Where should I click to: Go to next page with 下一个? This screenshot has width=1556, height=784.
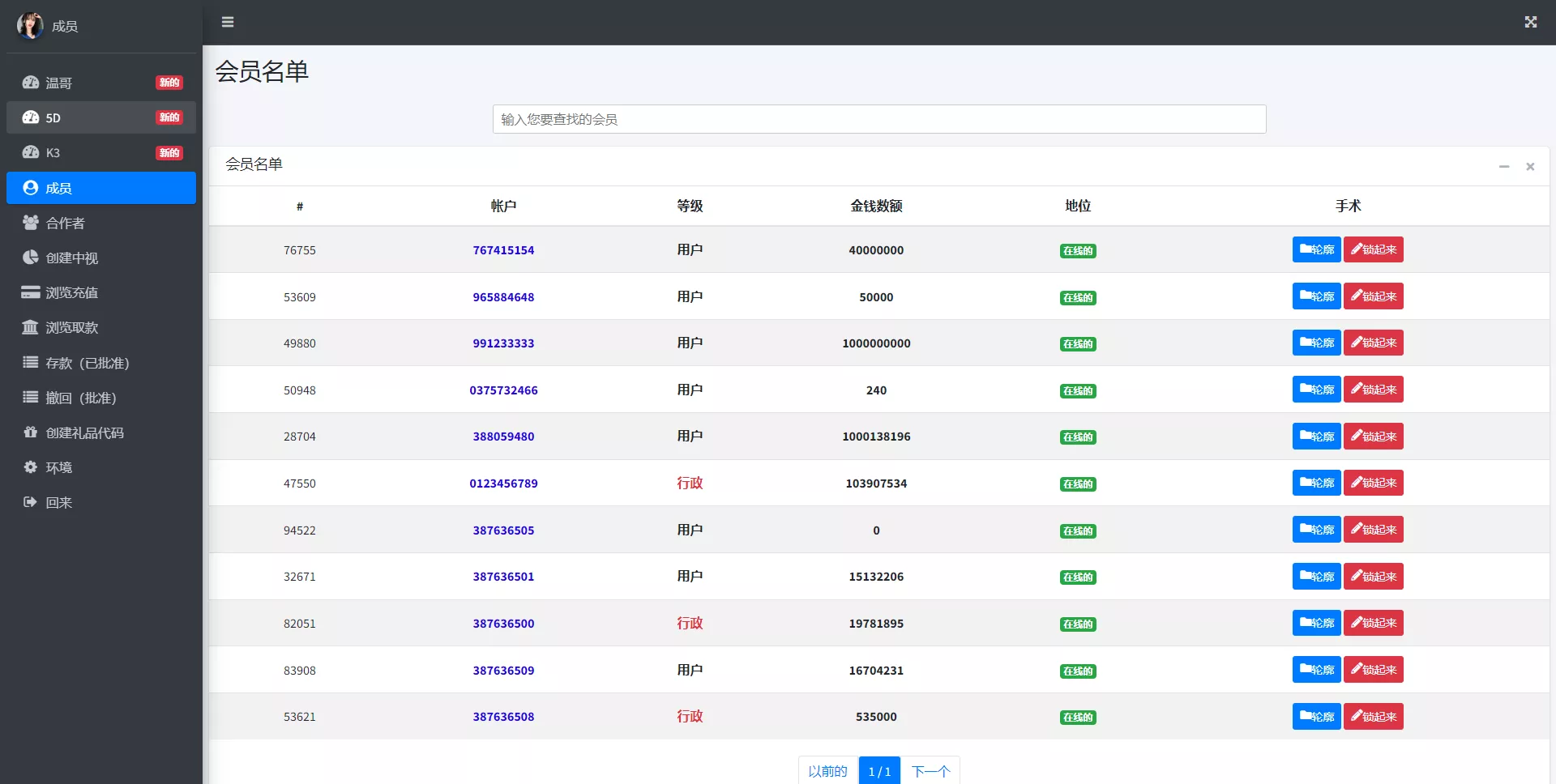coord(930,771)
